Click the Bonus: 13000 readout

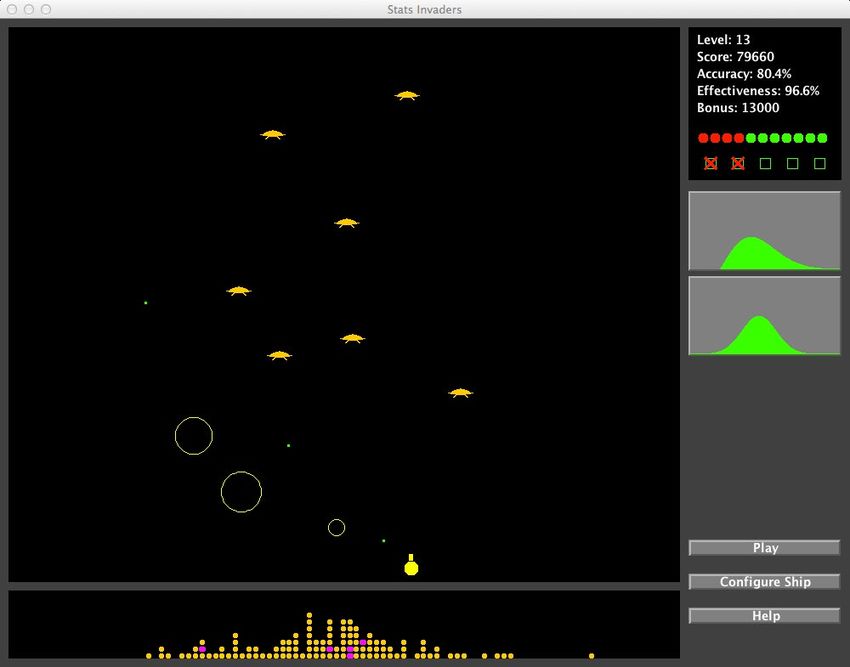[x=738, y=108]
